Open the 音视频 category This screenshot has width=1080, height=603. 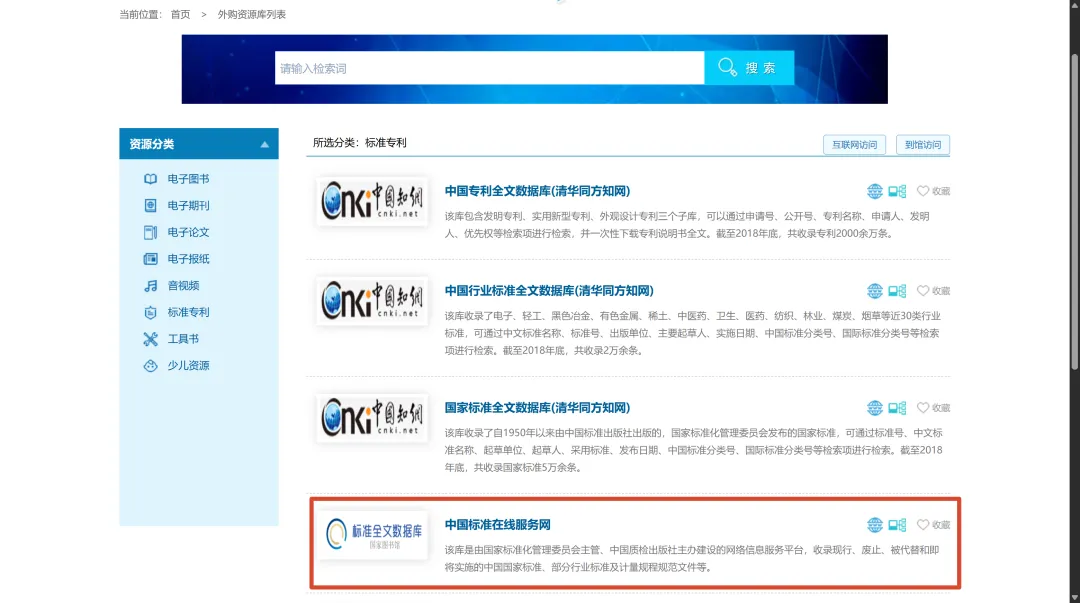coord(183,286)
